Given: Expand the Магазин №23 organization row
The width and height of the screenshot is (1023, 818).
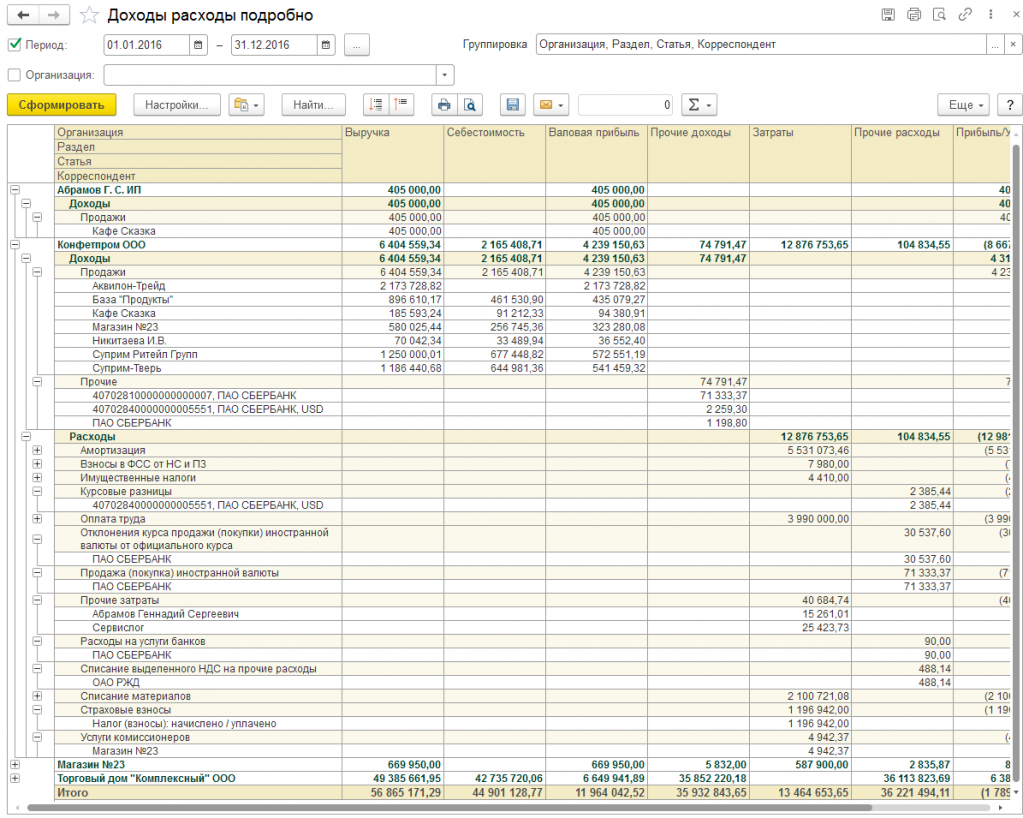Looking at the screenshot, I should click(x=14, y=765).
